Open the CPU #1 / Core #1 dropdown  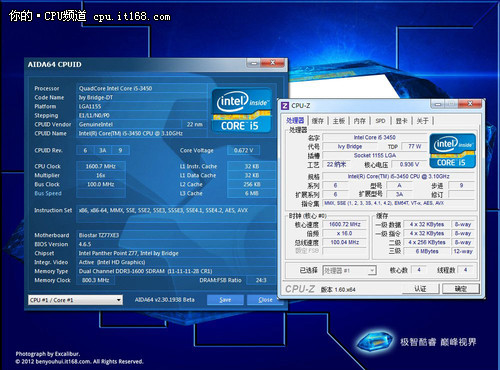(x=75, y=300)
